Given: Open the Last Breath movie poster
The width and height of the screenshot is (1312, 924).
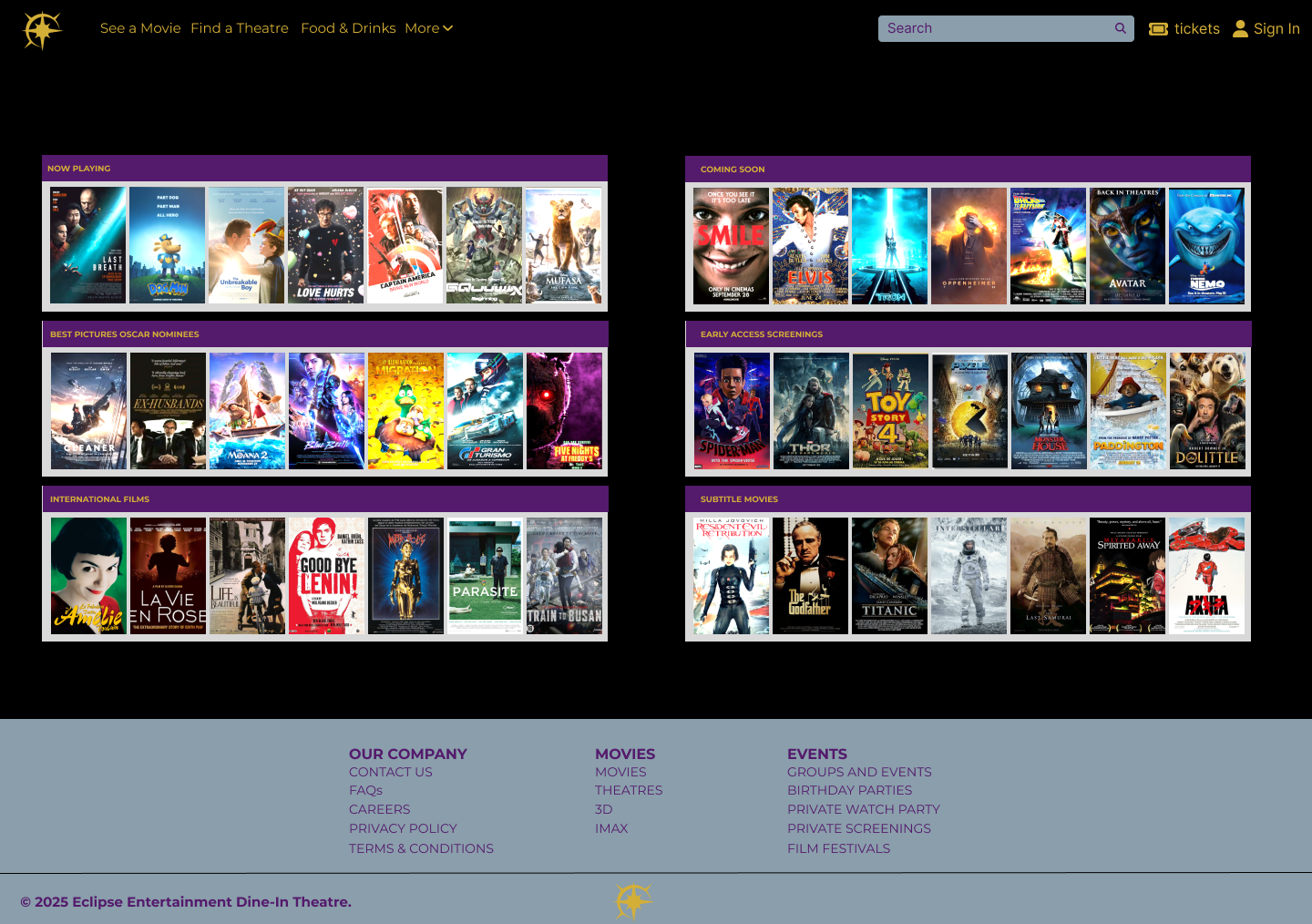Looking at the screenshot, I should coord(88,245).
